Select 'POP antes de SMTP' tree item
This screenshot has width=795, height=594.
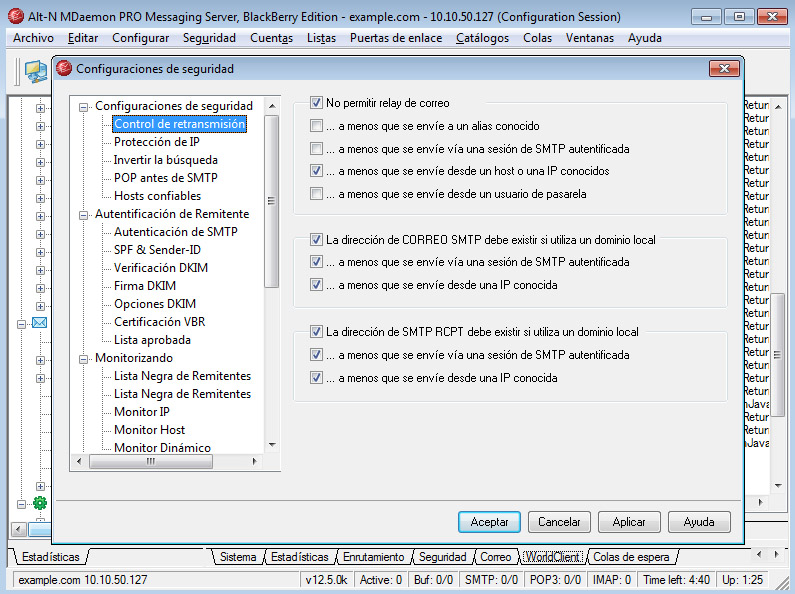point(165,178)
